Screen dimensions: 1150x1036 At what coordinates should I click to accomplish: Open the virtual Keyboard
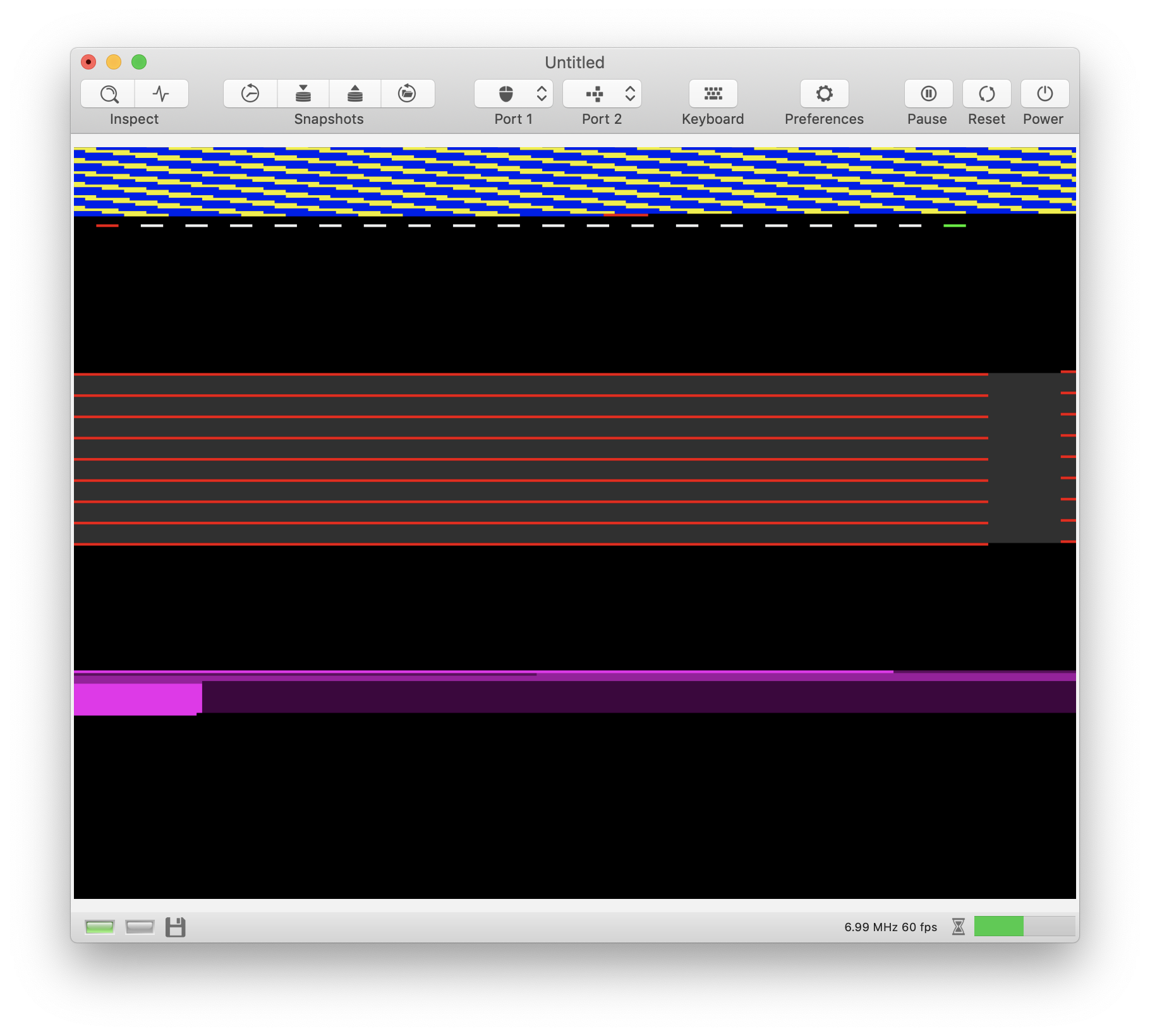tap(713, 93)
